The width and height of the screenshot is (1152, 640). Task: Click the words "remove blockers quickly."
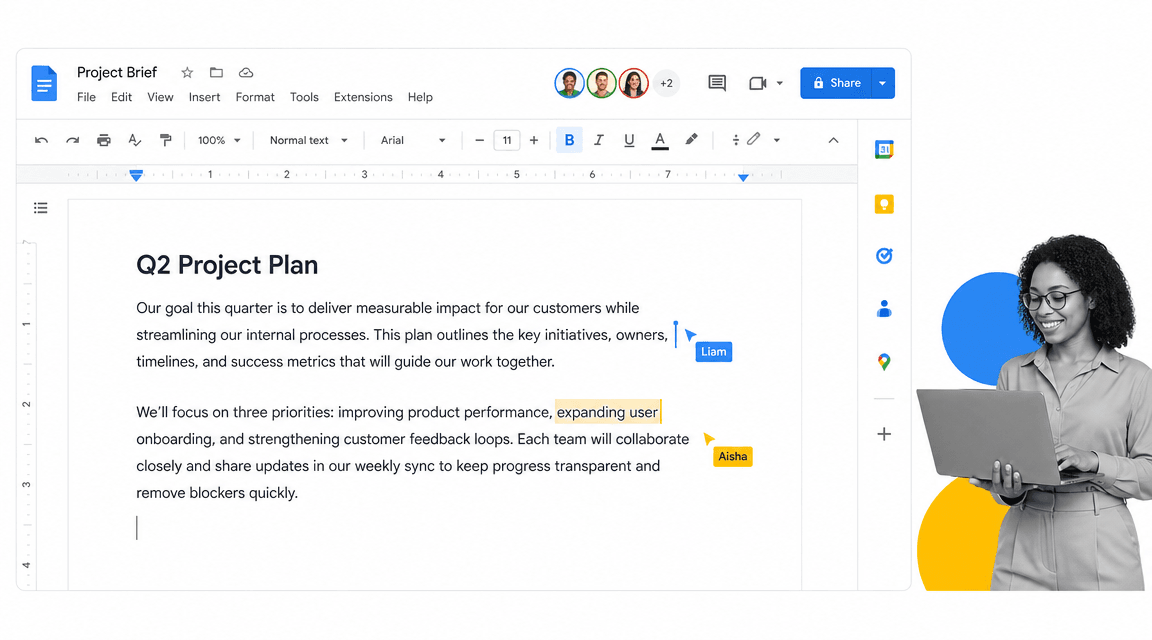click(x=217, y=493)
